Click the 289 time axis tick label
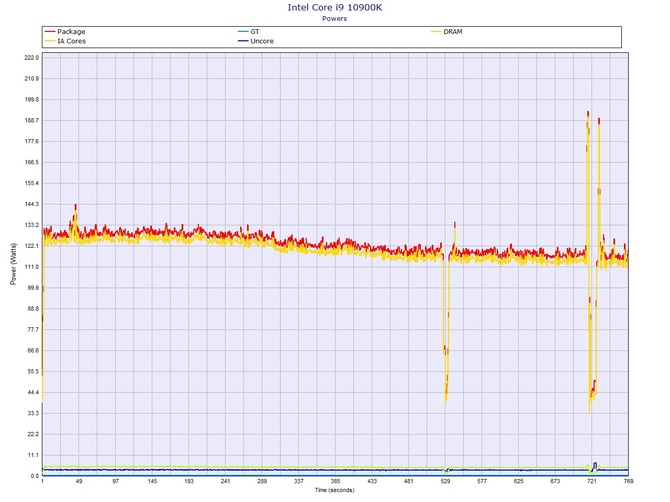670x502 pixels. click(262, 481)
